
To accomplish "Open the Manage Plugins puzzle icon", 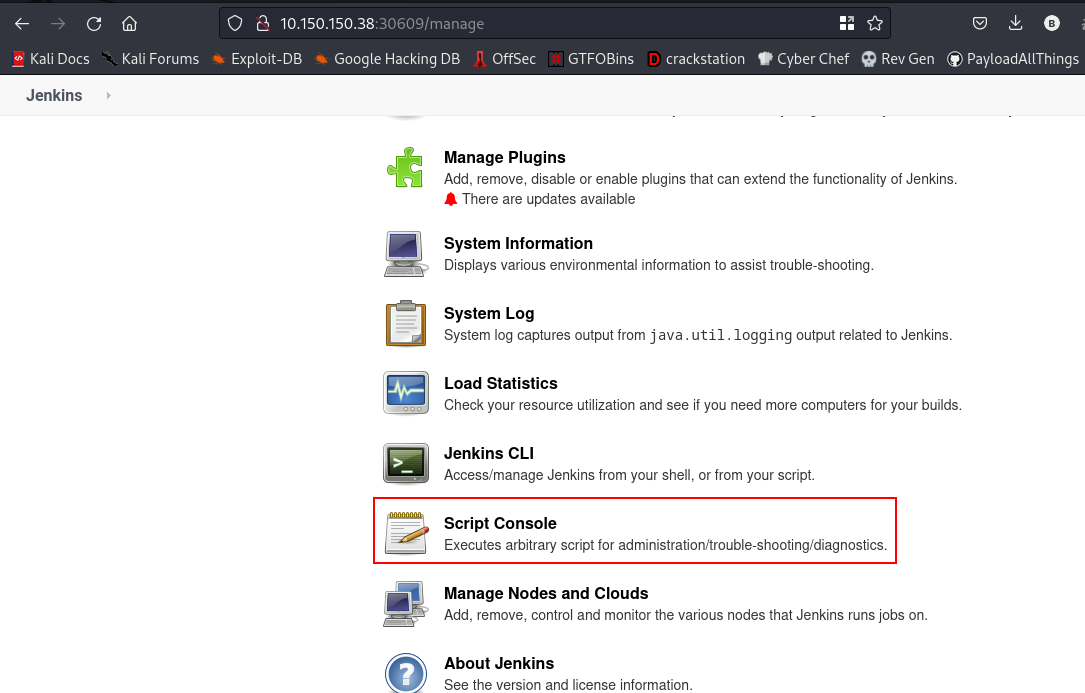I will [405, 168].
